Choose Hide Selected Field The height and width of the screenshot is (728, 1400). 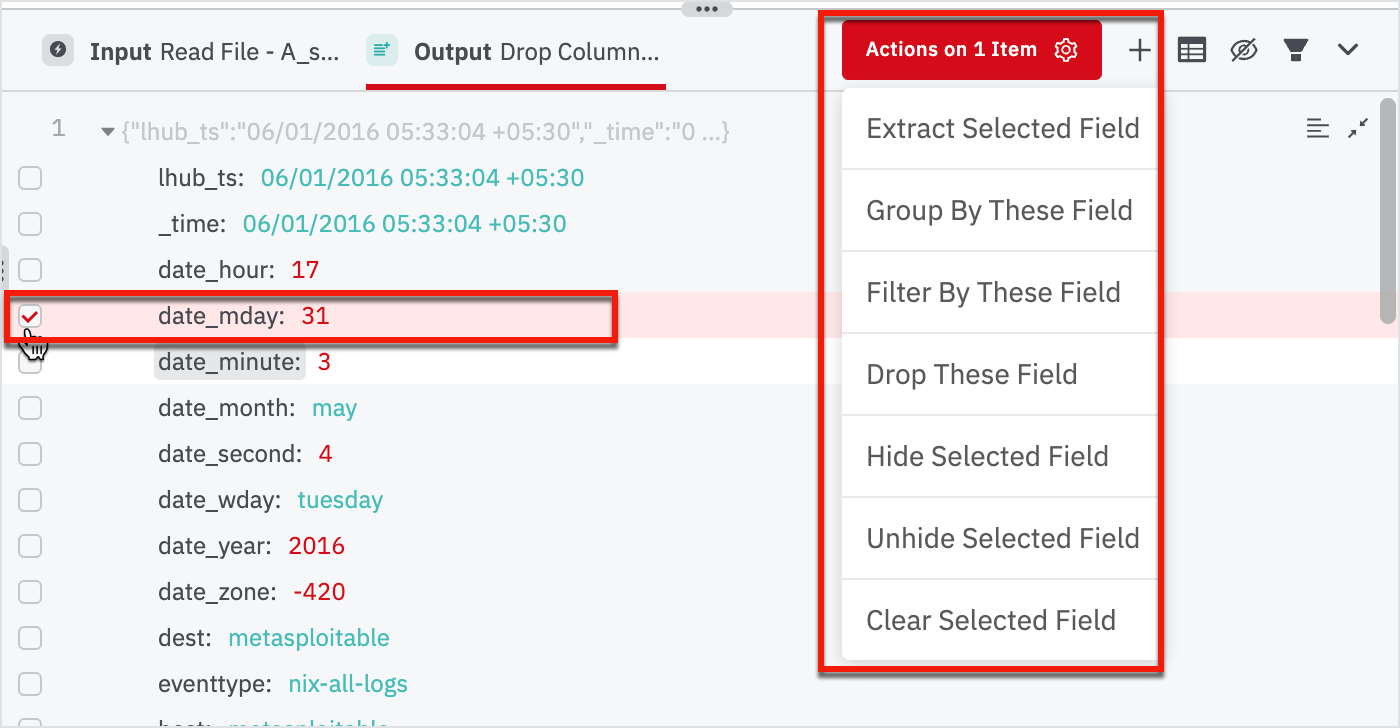[1000, 456]
